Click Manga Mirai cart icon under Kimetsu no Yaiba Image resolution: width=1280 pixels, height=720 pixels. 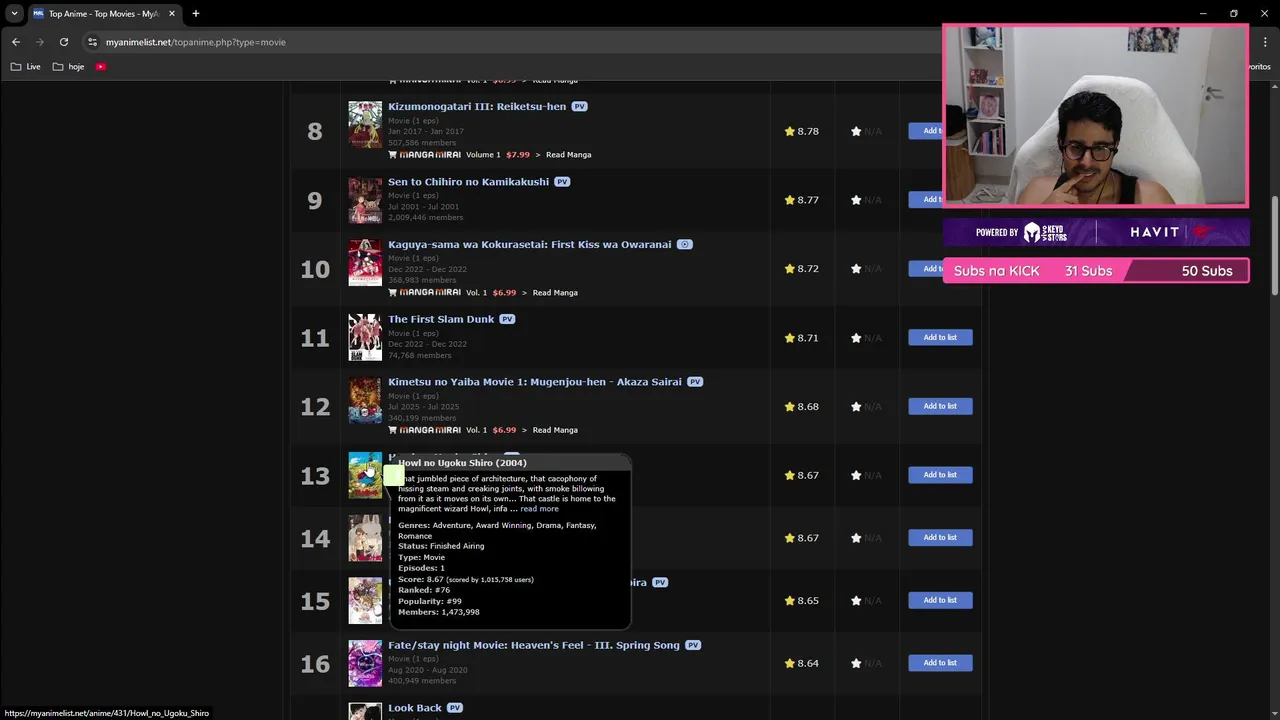coord(393,430)
